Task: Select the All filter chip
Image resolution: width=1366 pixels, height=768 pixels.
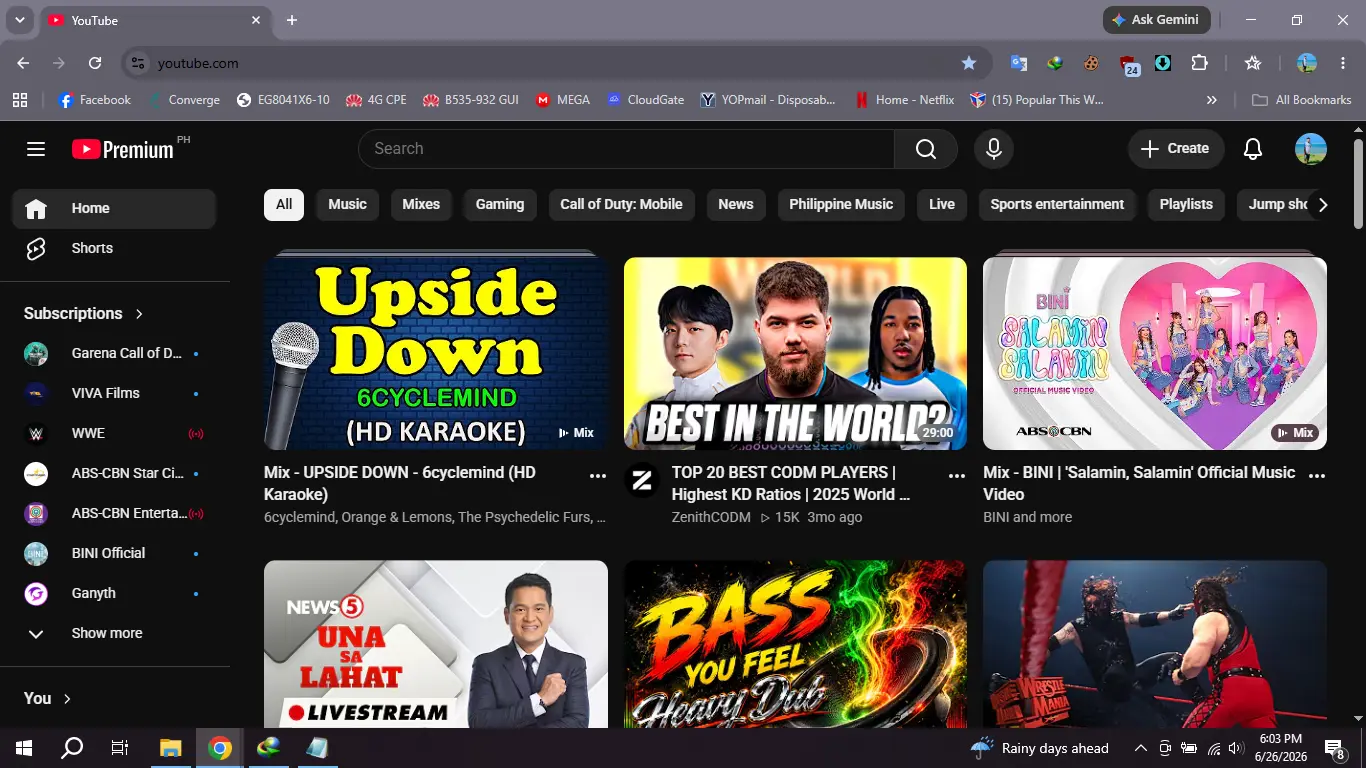Action: coord(284,204)
